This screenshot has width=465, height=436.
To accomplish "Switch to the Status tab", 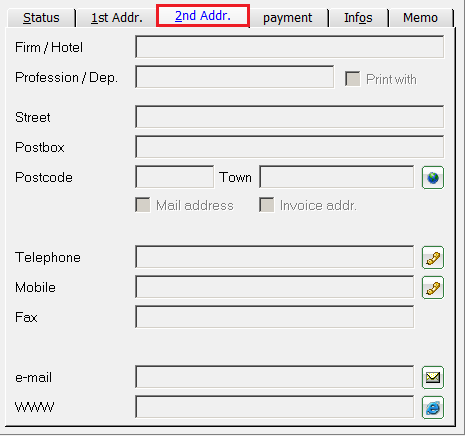I will [x=41, y=18].
